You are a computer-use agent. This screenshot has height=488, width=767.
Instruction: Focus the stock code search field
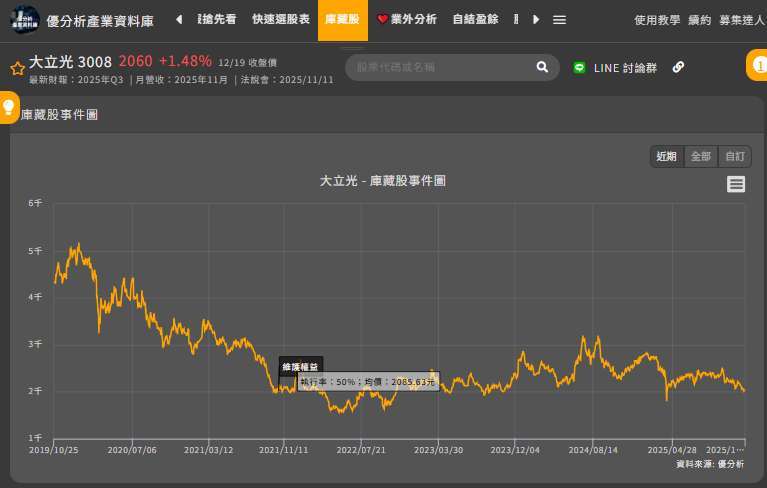coord(440,67)
